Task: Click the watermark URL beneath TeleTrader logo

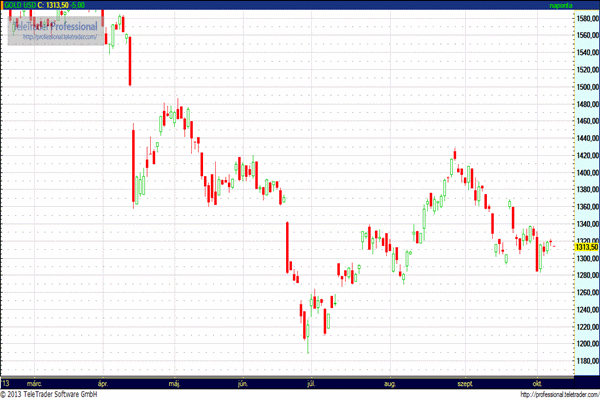Action: (x=58, y=38)
